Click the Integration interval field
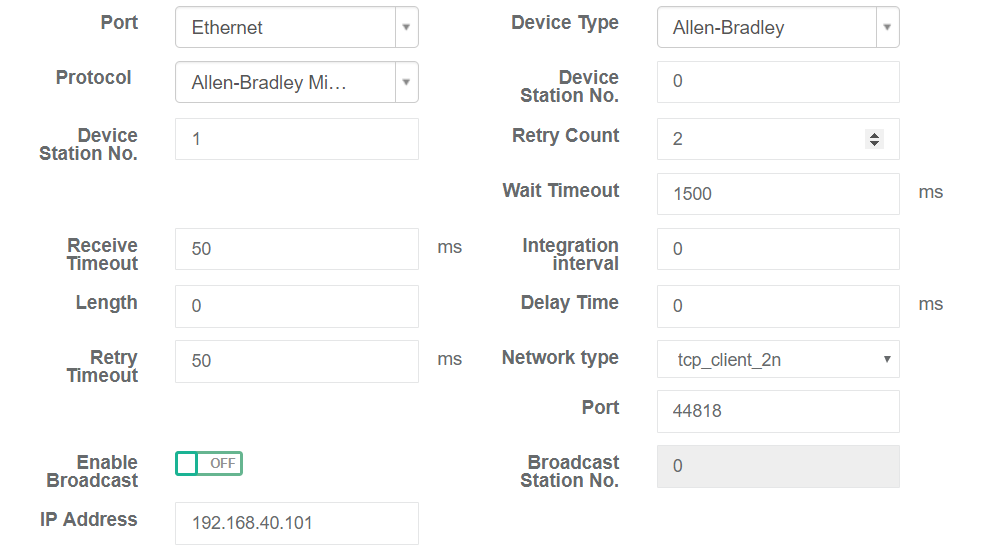The height and width of the screenshot is (553, 991). click(x=778, y=249)
